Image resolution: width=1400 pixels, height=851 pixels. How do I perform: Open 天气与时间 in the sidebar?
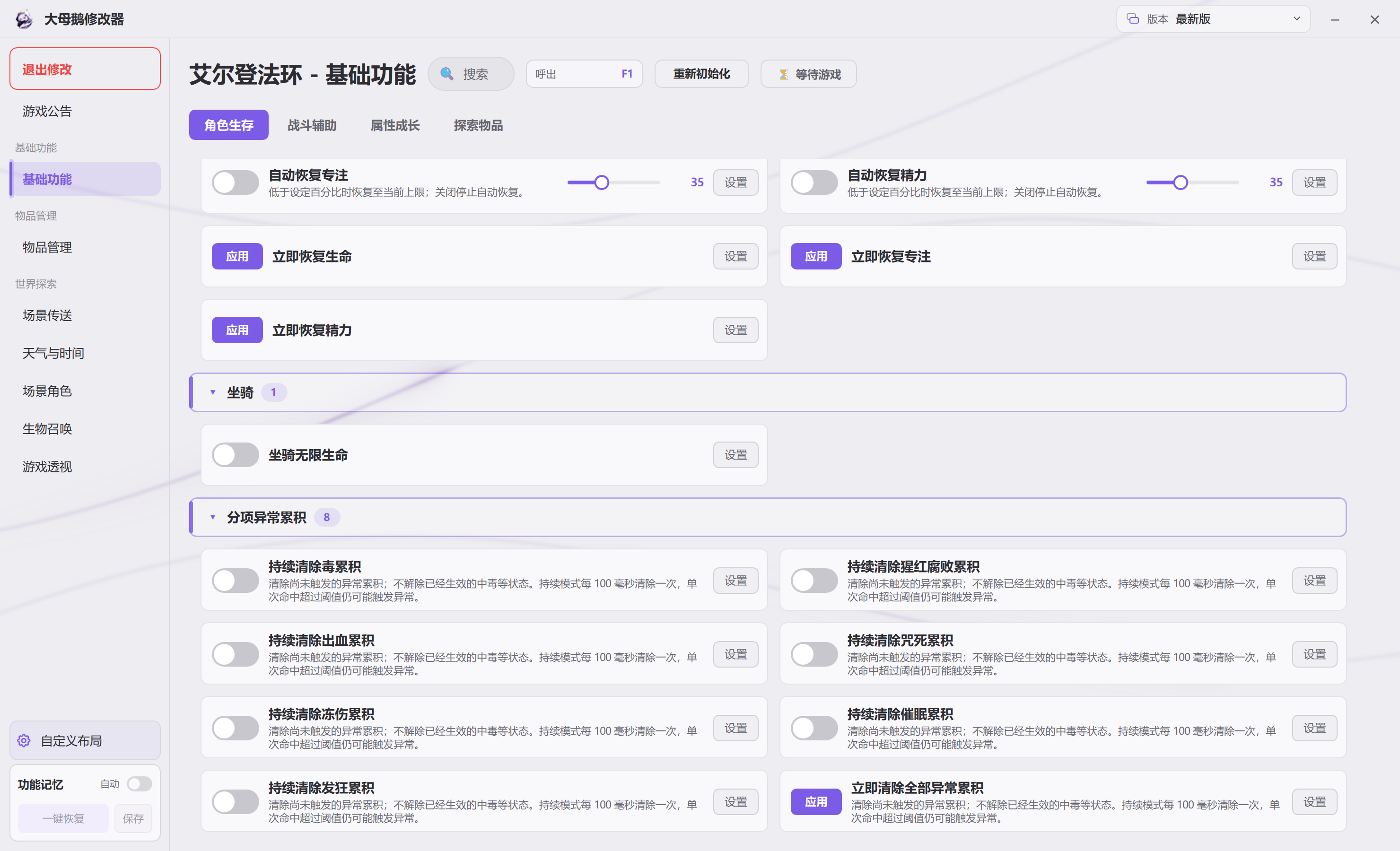[x=85, y=353]
